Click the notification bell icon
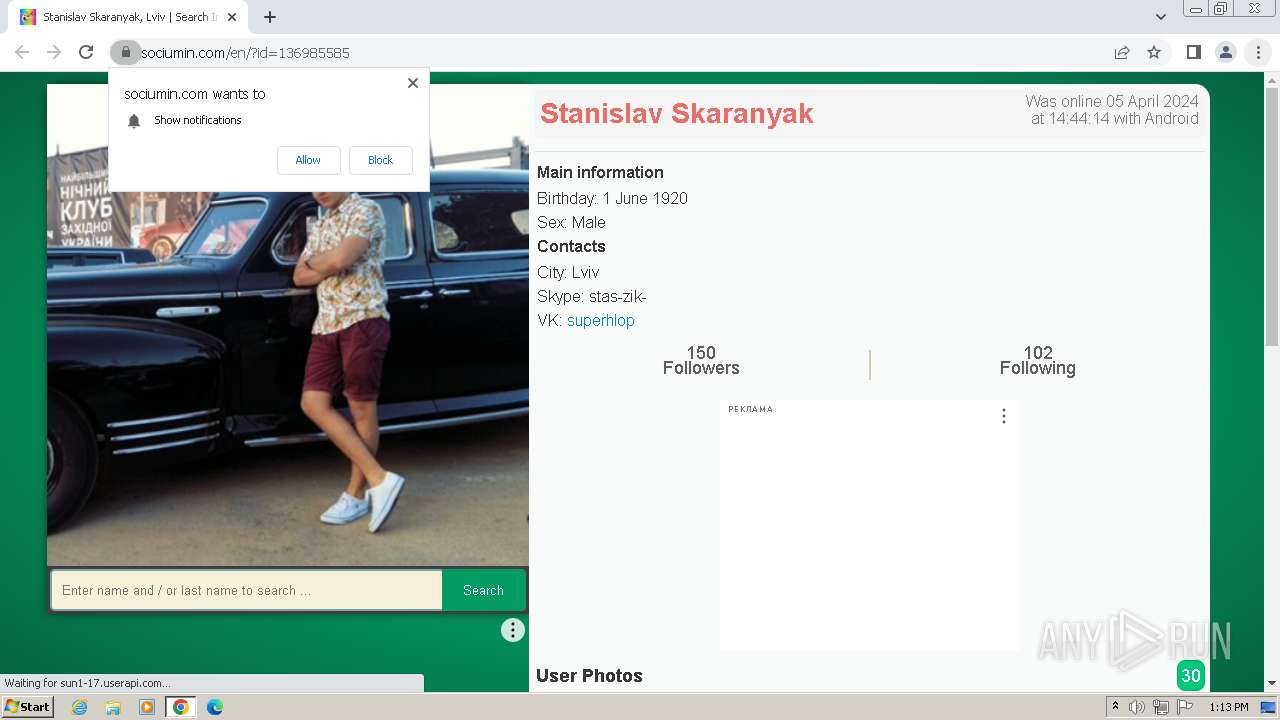The width and height of the screenshot is (1280, 720). 134,121
